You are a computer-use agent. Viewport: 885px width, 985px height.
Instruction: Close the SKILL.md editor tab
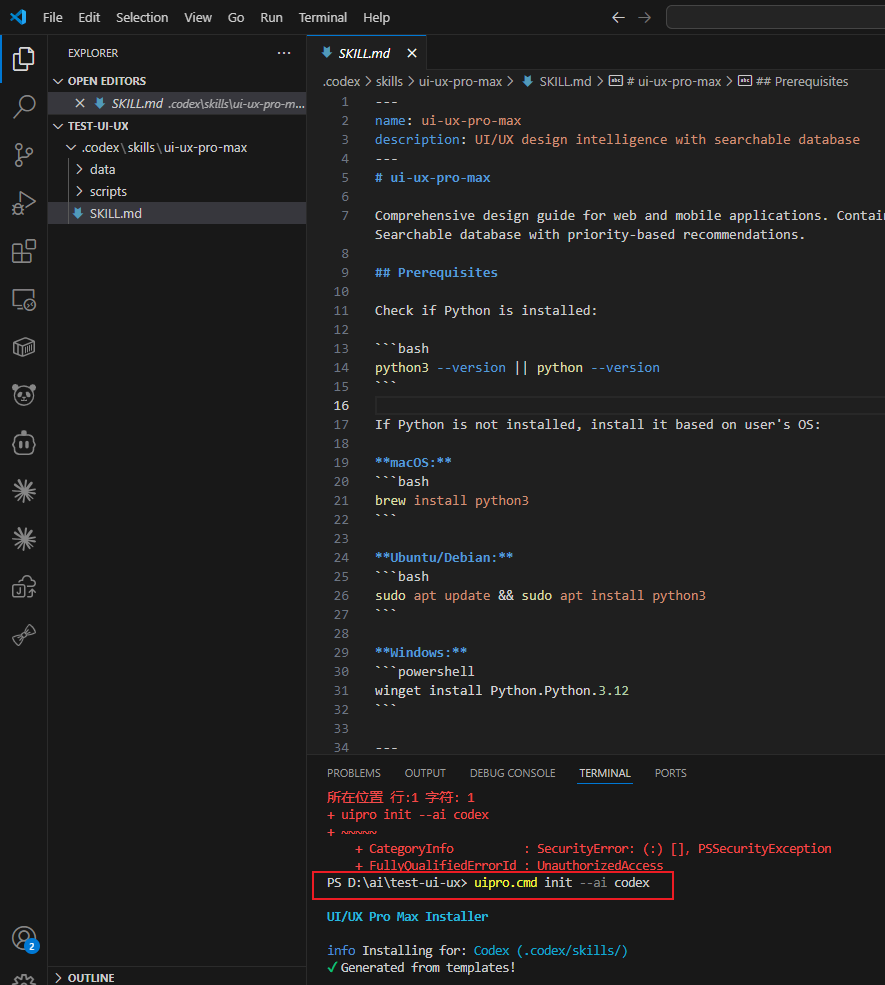[411, 53]
